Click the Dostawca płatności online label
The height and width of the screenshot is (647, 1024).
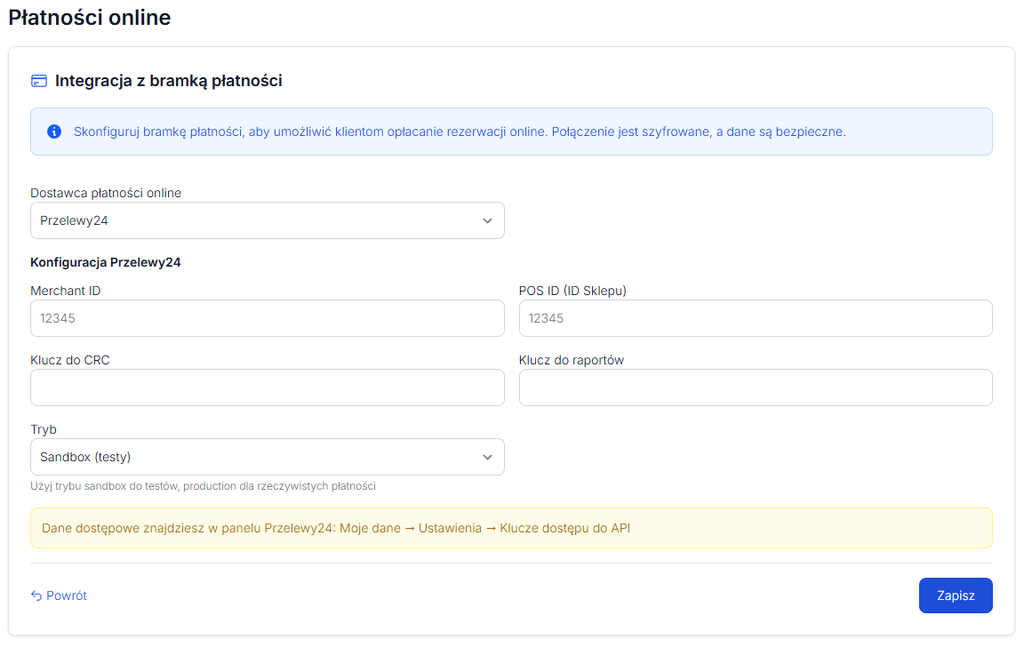(106, 193)
